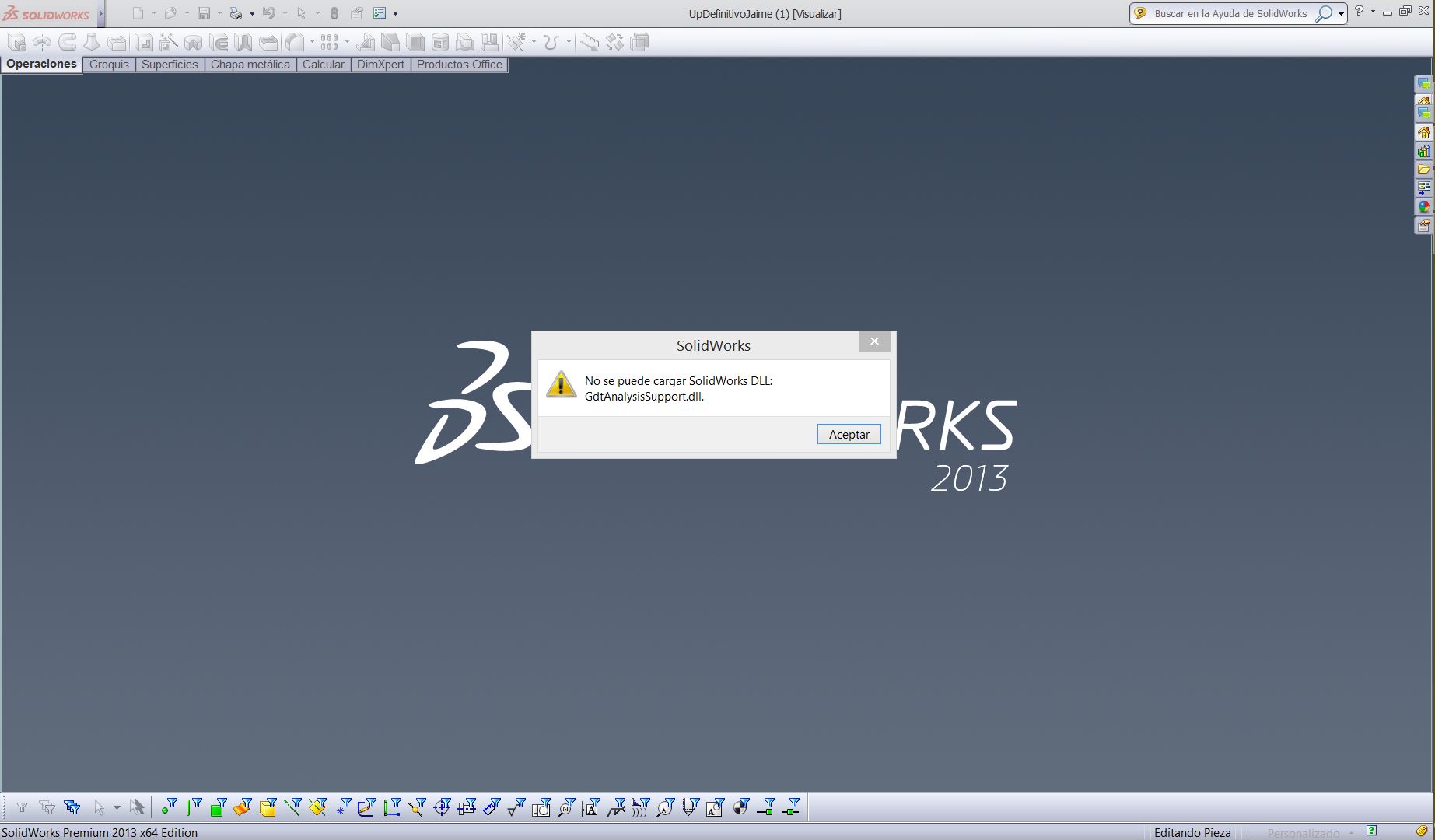Screen dimensions: 1435x840
Task: Click the New document icon
Action: pyautogui.click(x=138, y=13)
